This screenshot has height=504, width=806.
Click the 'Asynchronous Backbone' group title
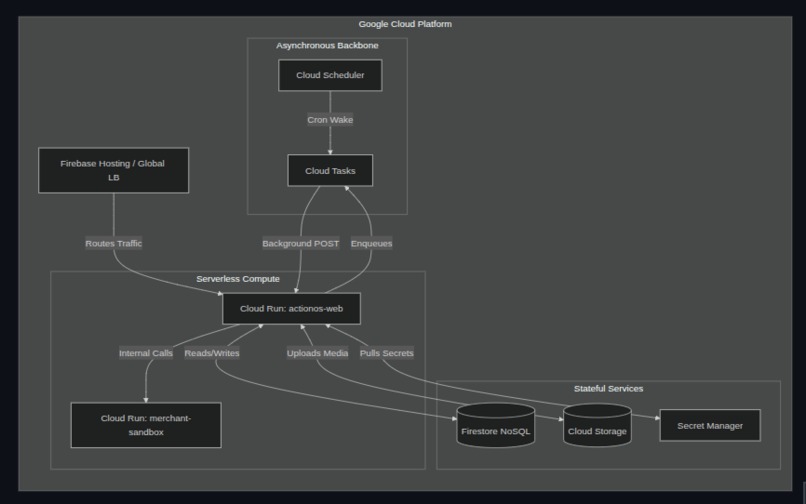point(327,45)
